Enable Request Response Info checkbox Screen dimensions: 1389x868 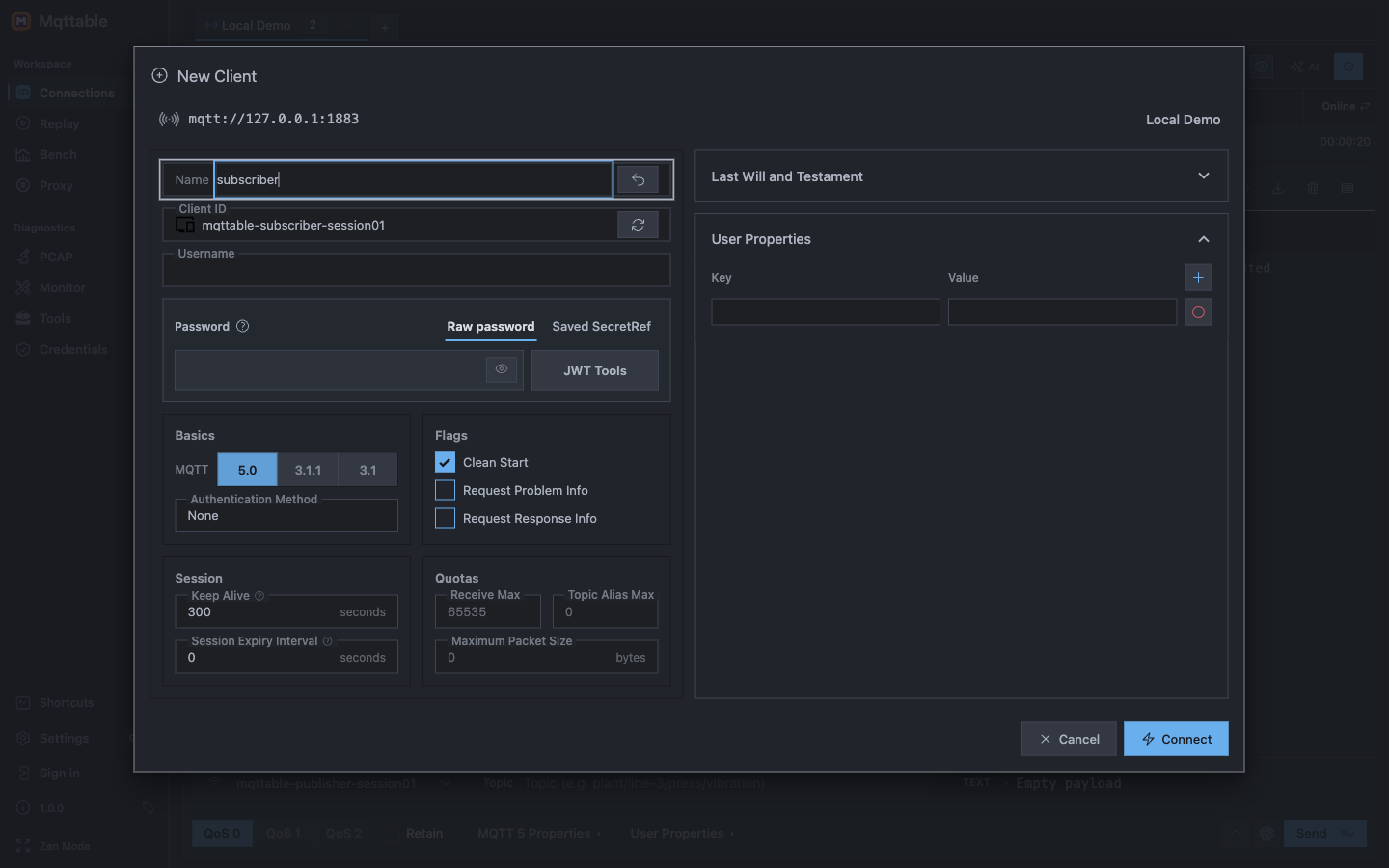445,518
